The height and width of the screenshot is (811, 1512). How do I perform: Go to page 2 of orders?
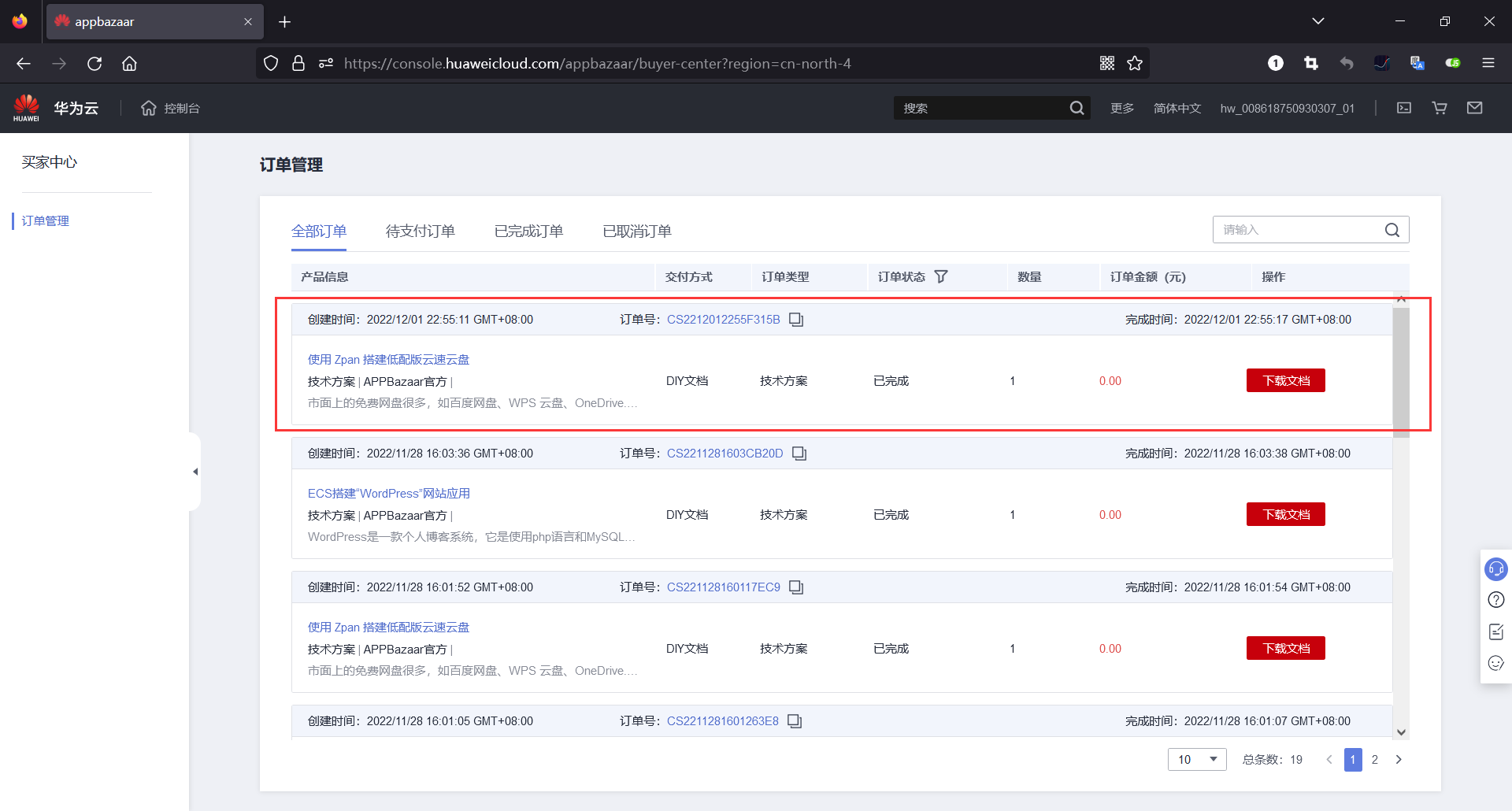point(1375,759)
